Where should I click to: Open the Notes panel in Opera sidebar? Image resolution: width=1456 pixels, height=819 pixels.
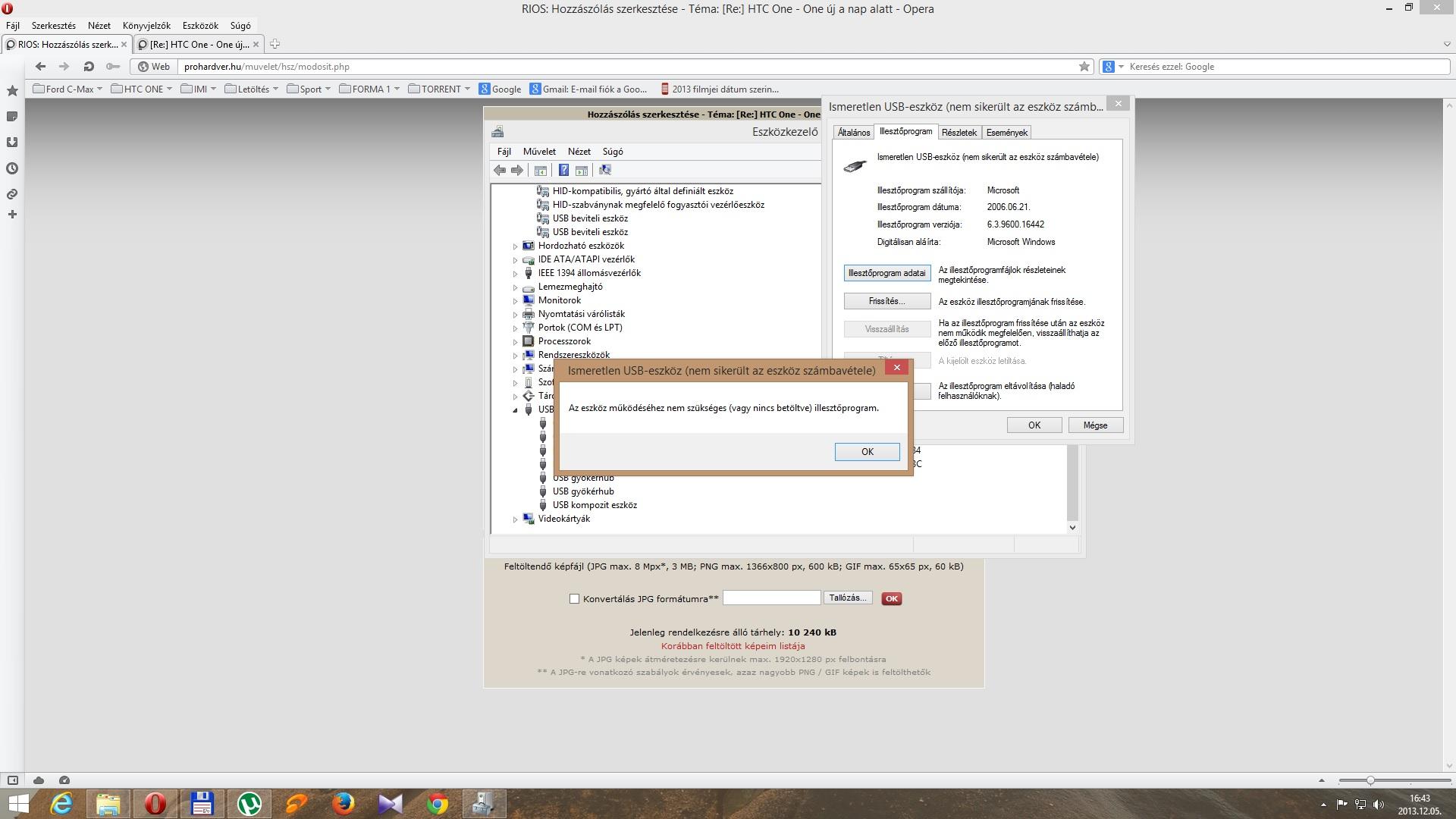click(12, 117)
